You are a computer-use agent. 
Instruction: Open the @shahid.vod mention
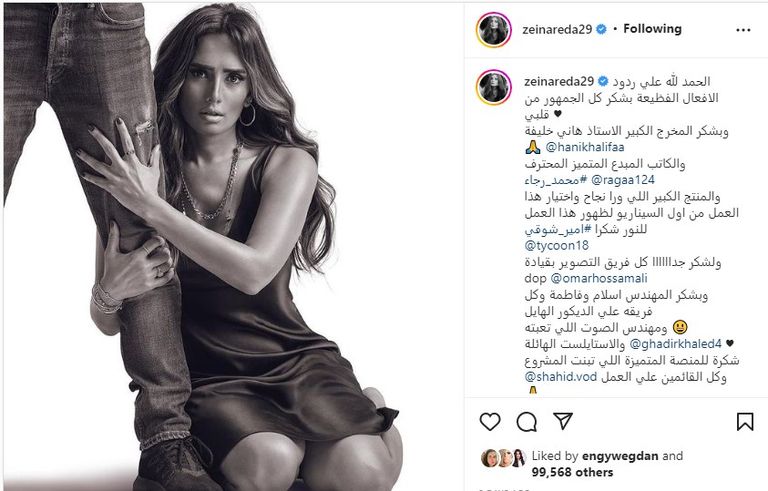pos(561,377)
